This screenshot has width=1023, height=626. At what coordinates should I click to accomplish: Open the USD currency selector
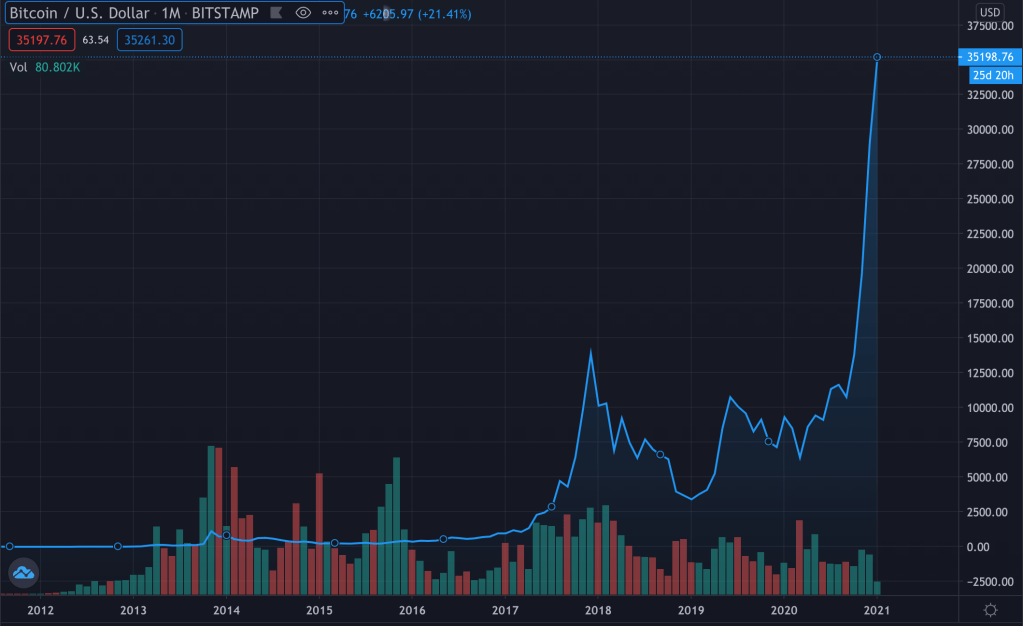989,12
